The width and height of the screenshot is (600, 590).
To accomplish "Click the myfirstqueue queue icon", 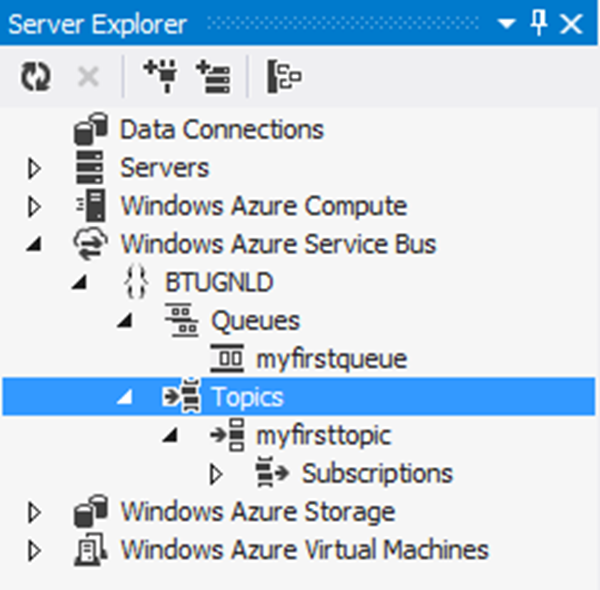I will click(227, 359).
